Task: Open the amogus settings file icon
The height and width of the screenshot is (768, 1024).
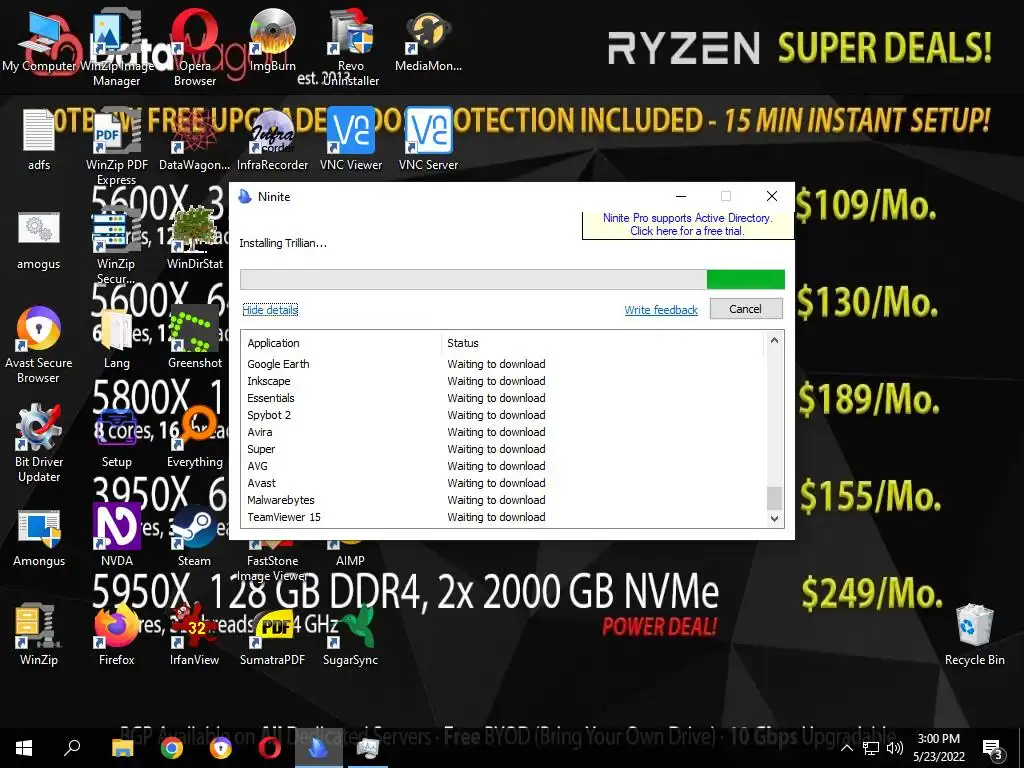Action: 39,240
